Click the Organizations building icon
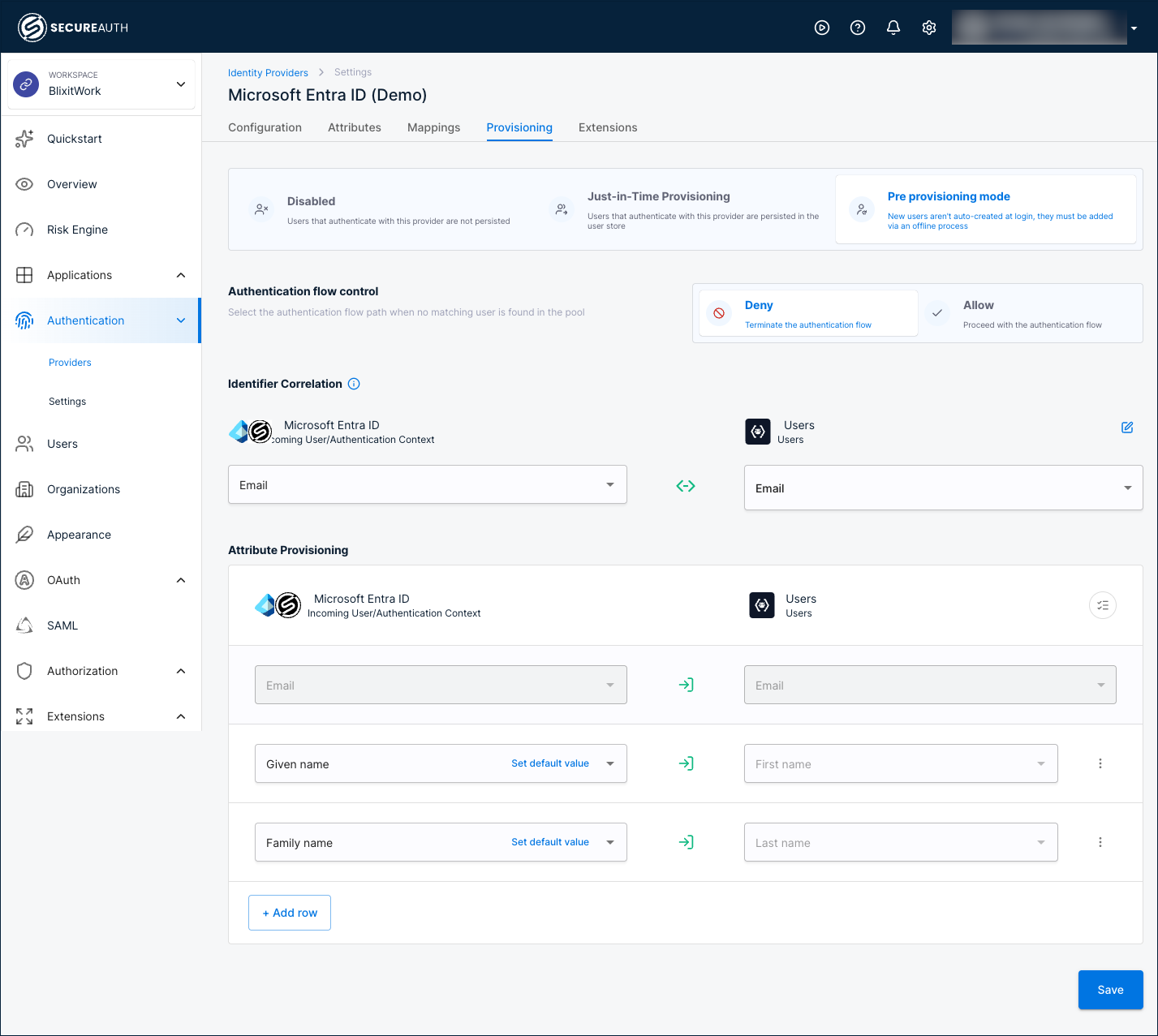The height and width of the screenshot is (1036, 1158). [x=24, y=489]
